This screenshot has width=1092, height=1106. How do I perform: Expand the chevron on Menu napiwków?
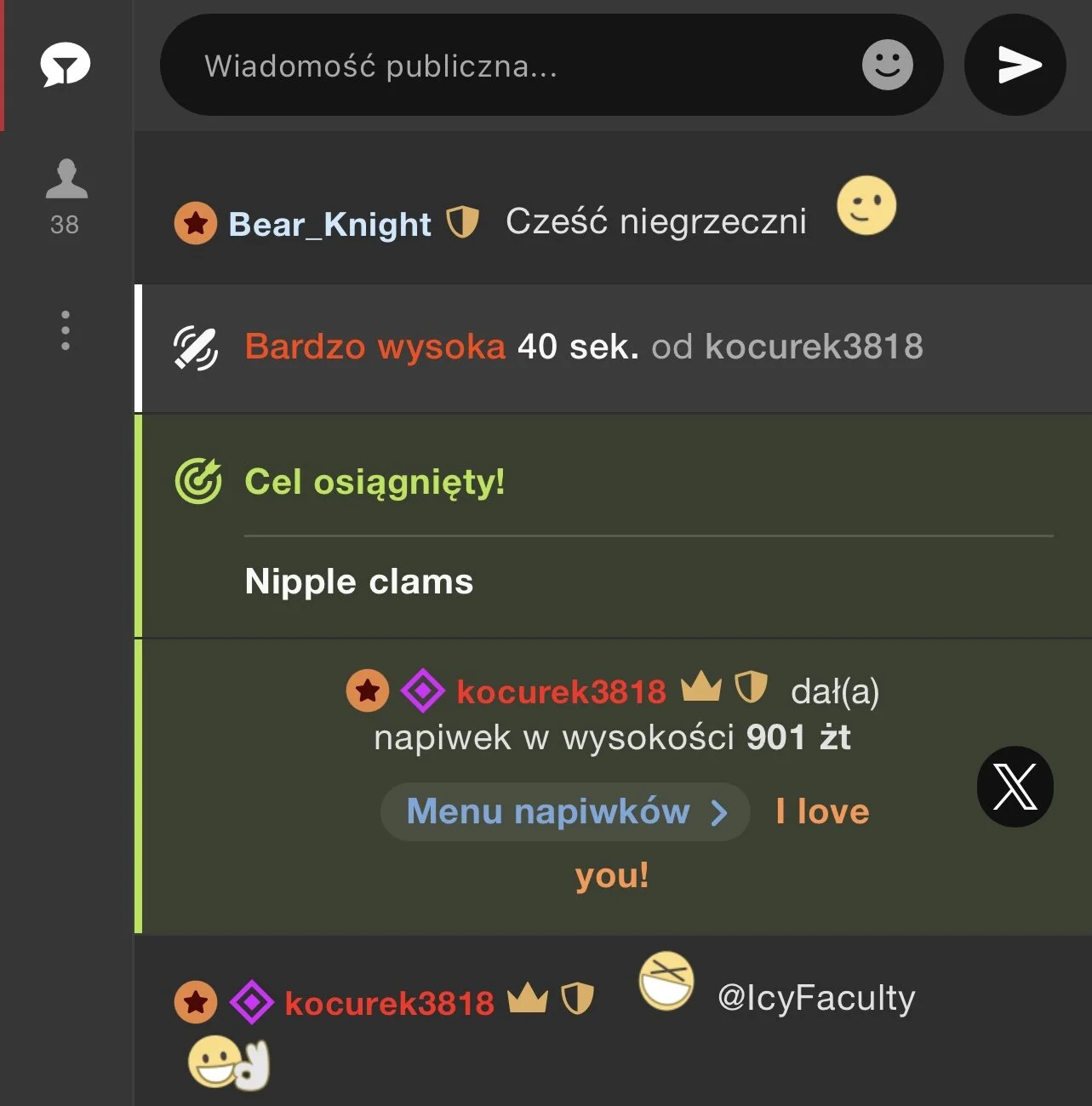(719, 813)
